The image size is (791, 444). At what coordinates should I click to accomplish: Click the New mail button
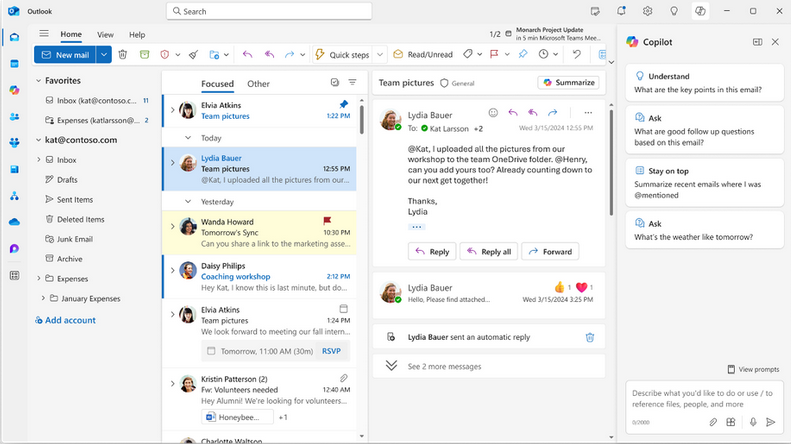65,54
